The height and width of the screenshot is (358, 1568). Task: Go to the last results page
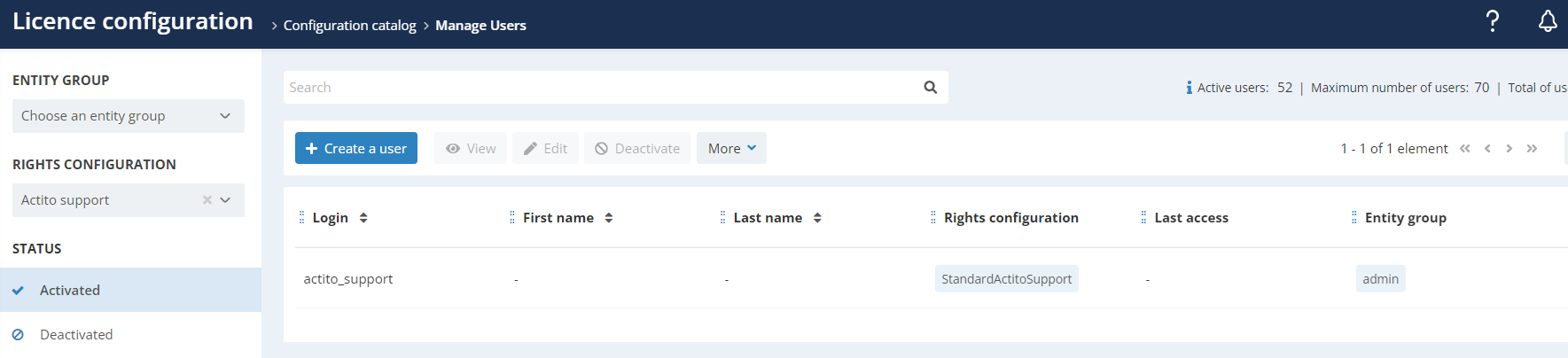(x=1532, y=148)
